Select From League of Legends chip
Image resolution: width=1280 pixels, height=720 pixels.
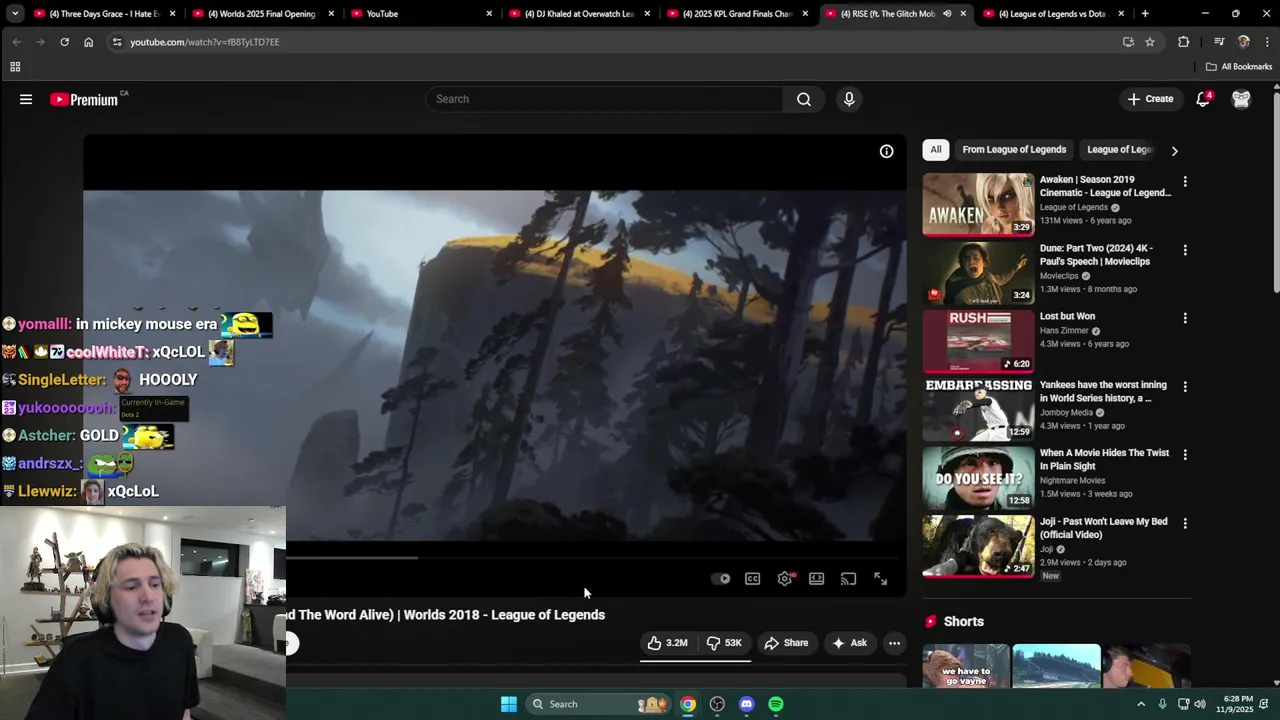tap(1014, 150)
